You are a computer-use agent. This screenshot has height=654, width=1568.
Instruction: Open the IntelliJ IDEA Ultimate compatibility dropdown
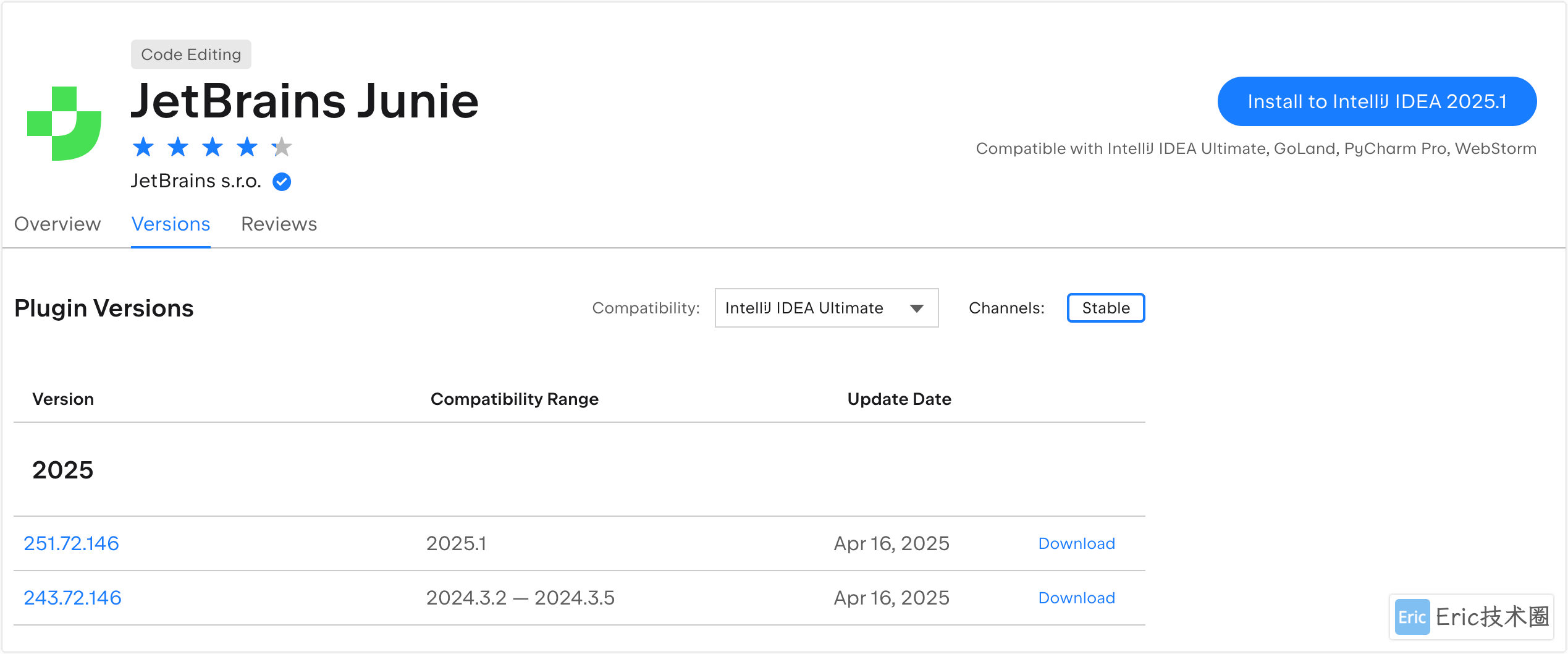pyautogui.click(x=827, y=308)
